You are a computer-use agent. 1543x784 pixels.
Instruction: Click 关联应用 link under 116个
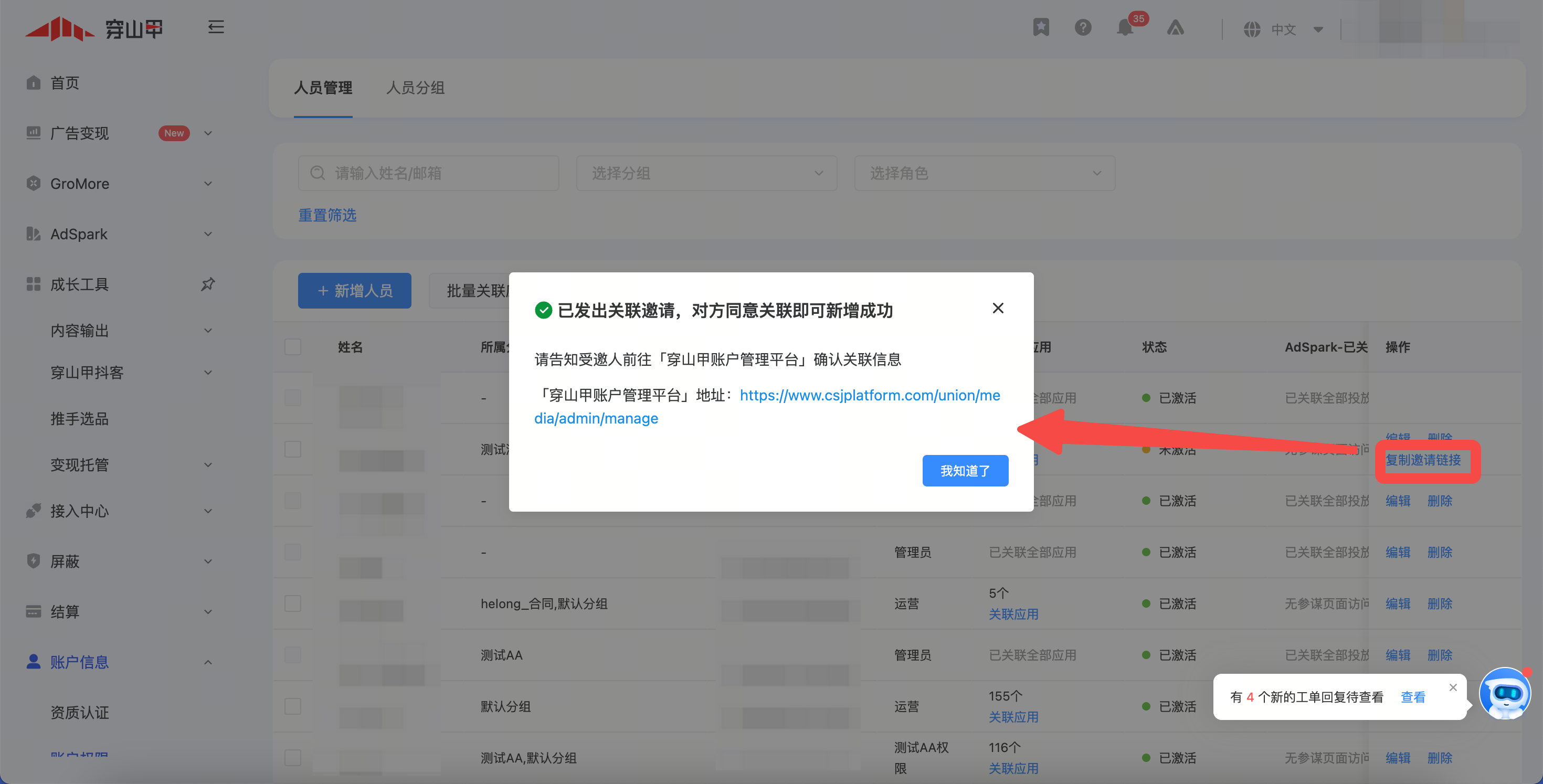click(x=1013, y=768)
